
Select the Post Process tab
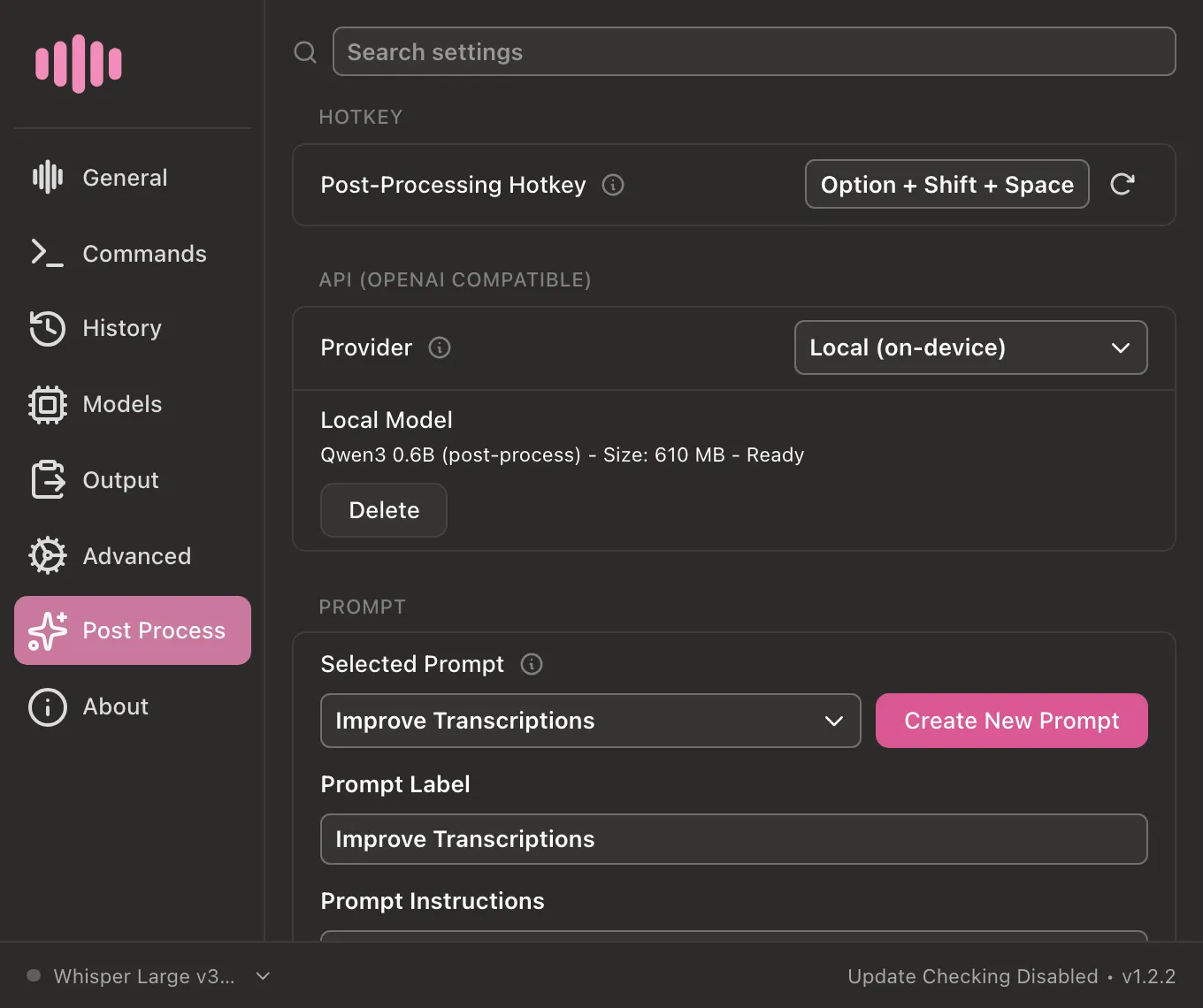pos(133,630)
